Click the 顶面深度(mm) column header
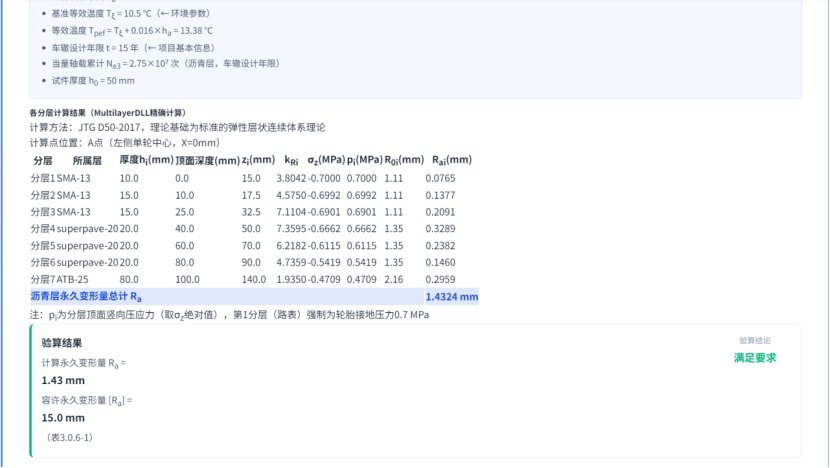The height and width of the screenshot is (468, 830). (x=208, y=160)
